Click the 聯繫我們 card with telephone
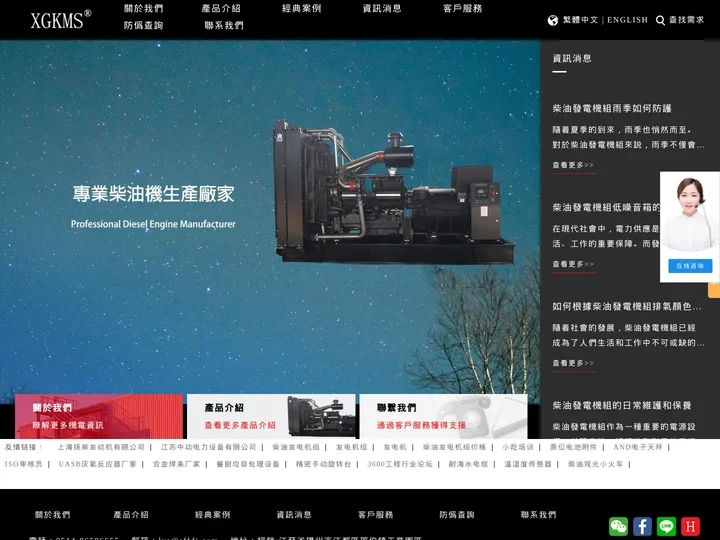This screenshot has width=720, height=540. [444, 416]
